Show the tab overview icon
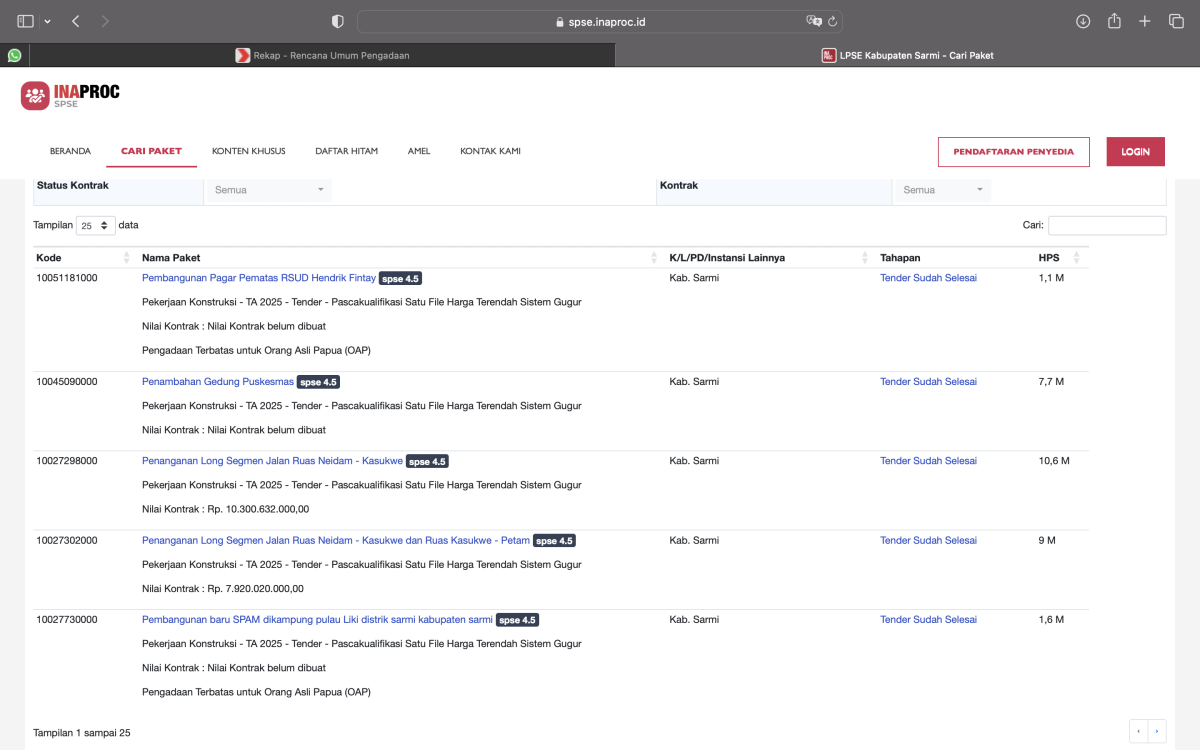 click(1176, 21)
